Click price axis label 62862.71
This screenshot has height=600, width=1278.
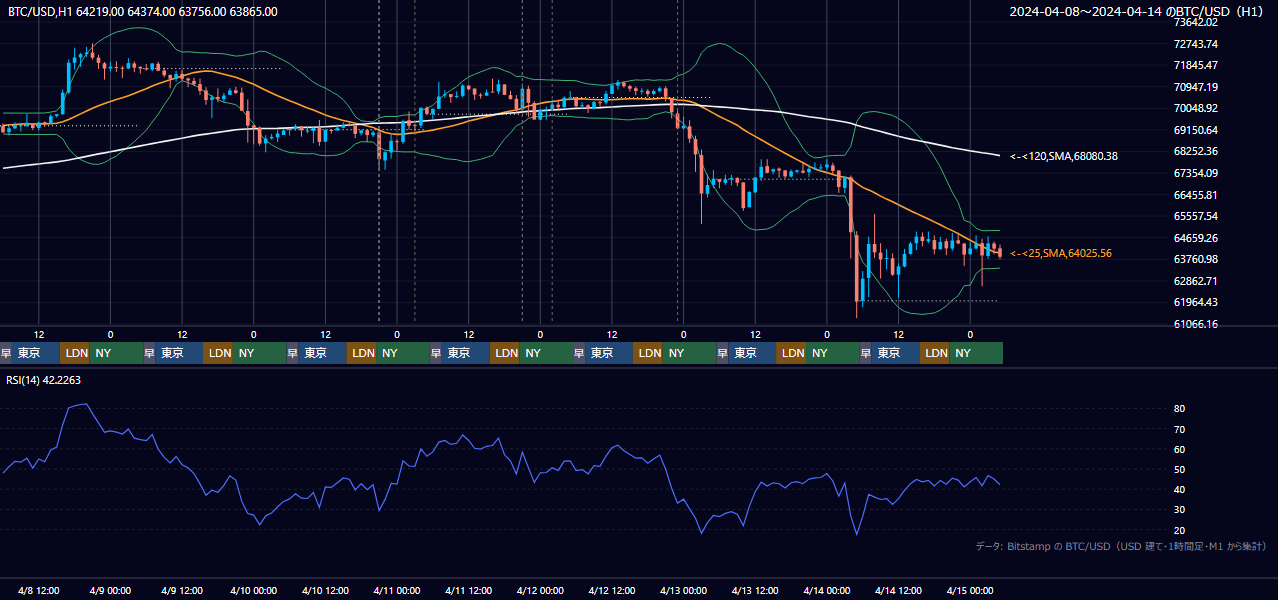tap(1195, 281)
